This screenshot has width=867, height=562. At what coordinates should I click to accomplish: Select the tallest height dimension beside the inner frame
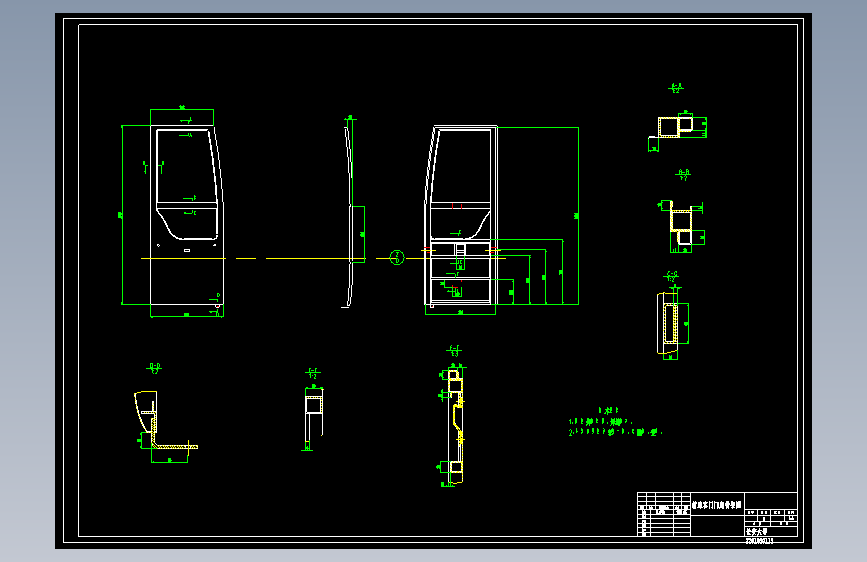[x=578, y=216]
